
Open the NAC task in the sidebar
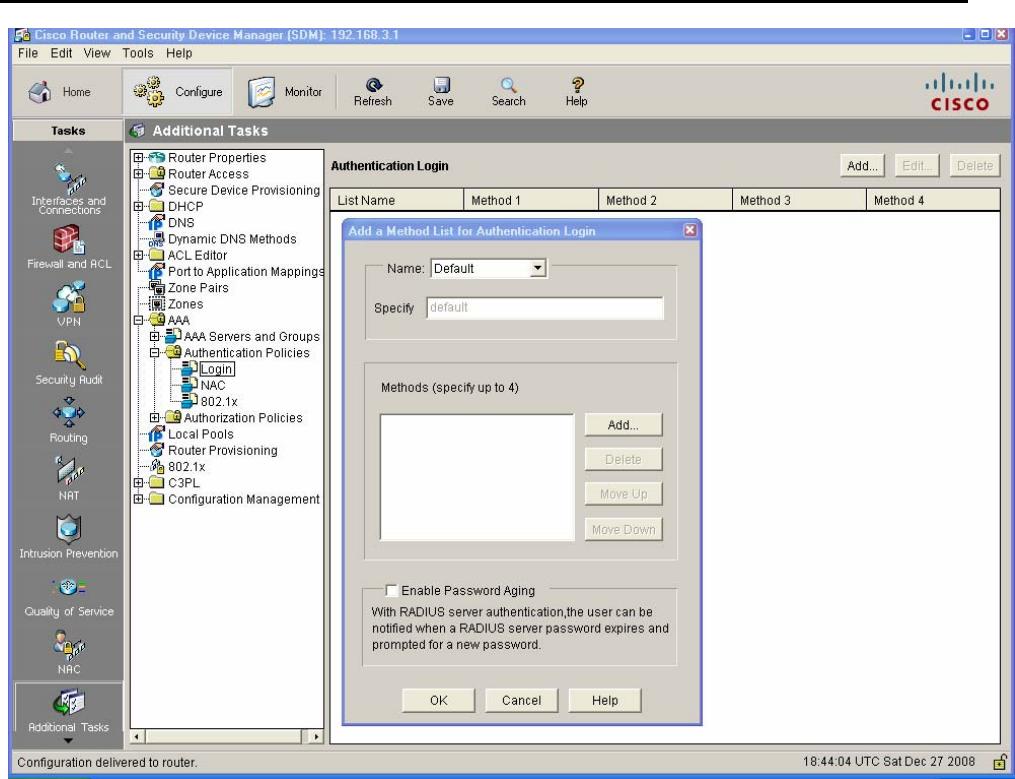[x=69, y=653]
